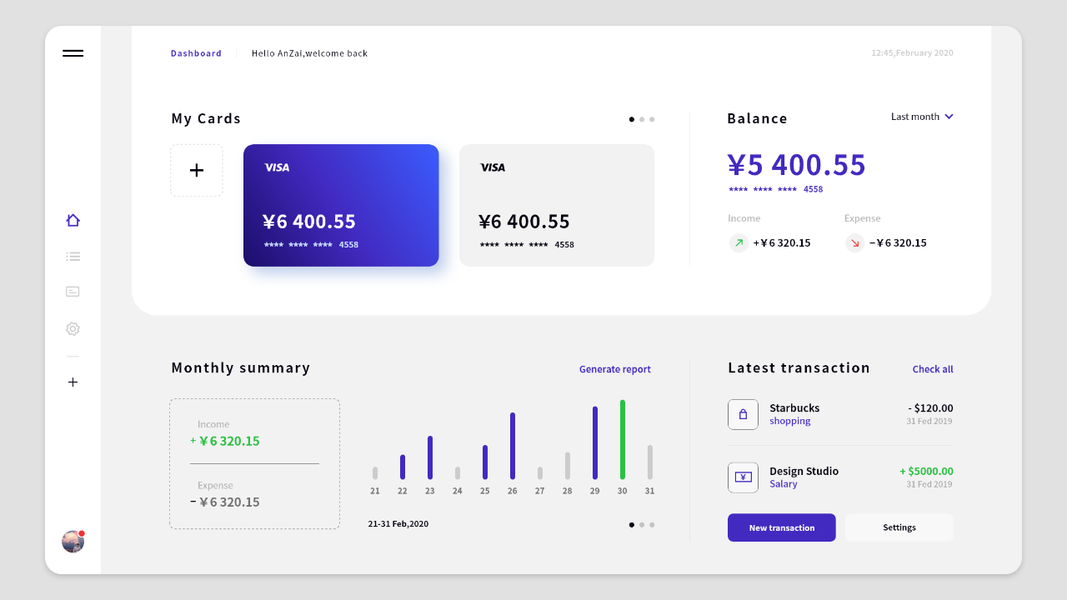
Task: Select the green bar for day 30
Action: 622,439
